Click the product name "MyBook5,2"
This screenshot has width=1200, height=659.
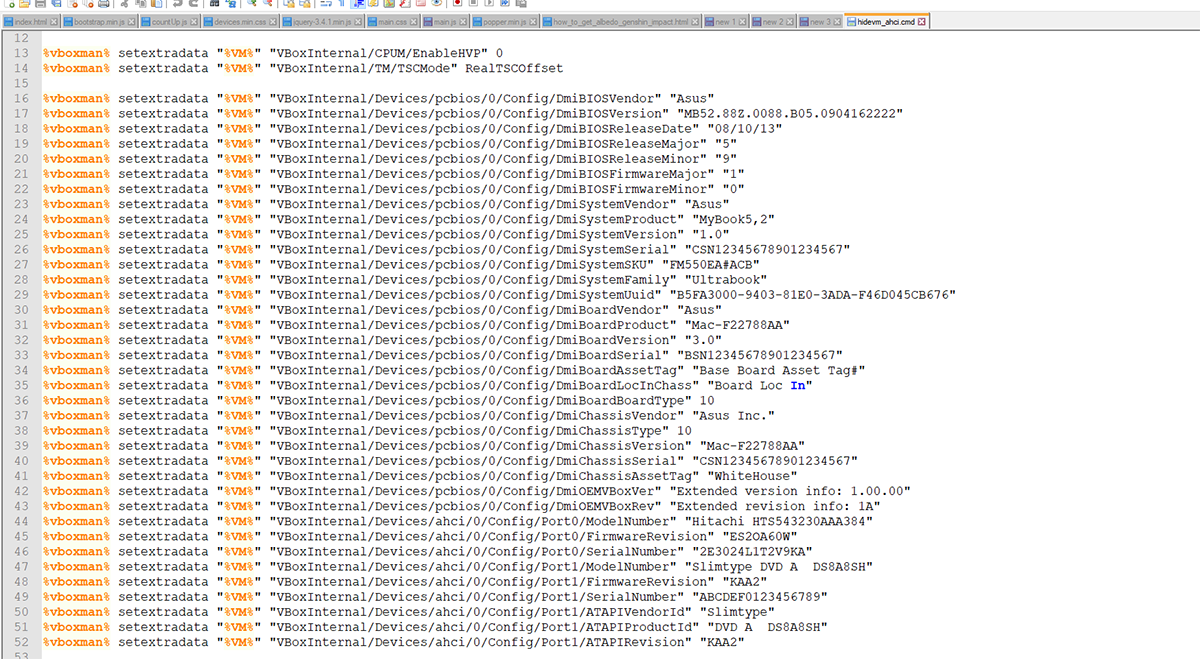click(x=735, y=219)
